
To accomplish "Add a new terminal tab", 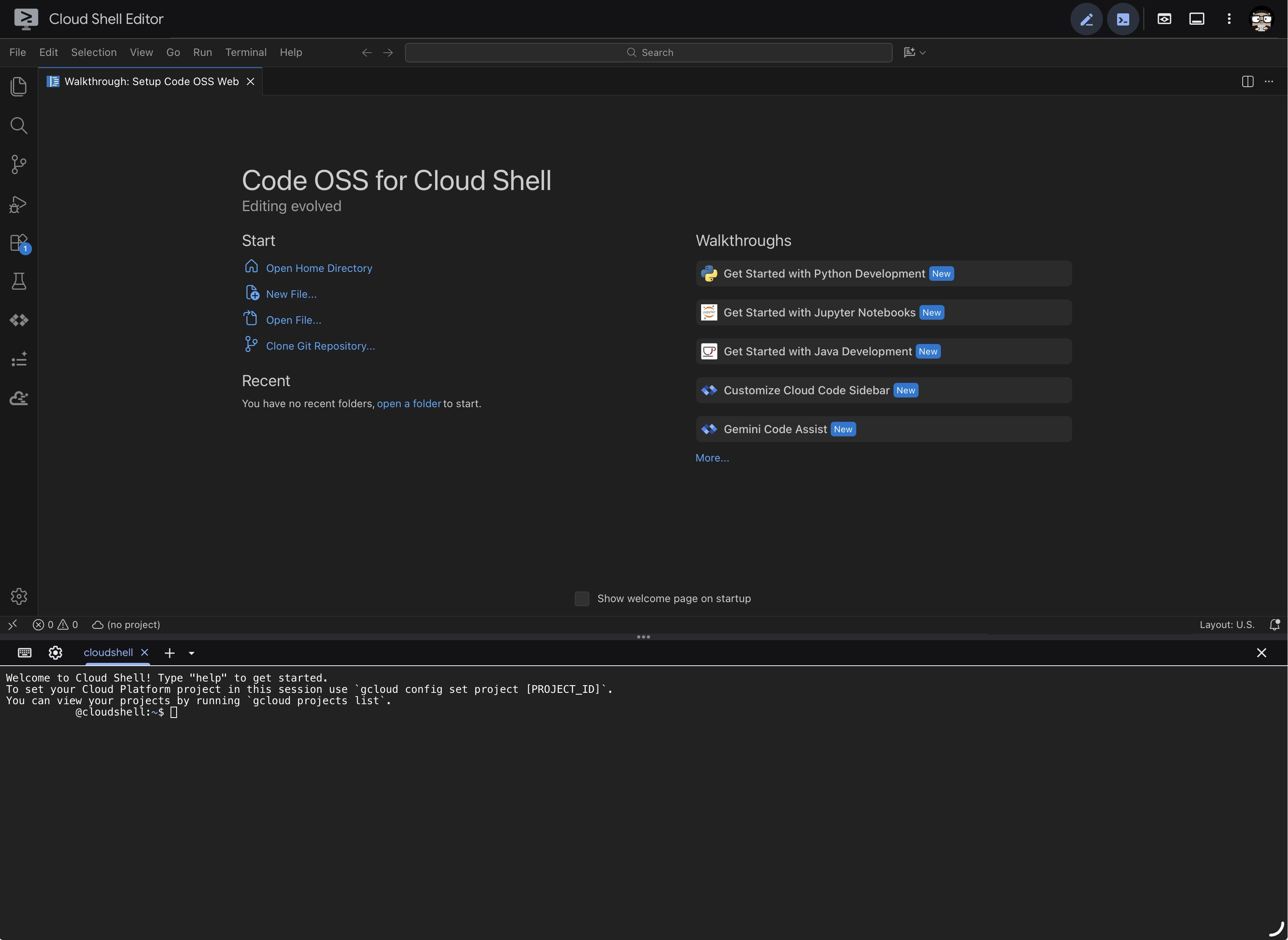I will pos(169,653).
